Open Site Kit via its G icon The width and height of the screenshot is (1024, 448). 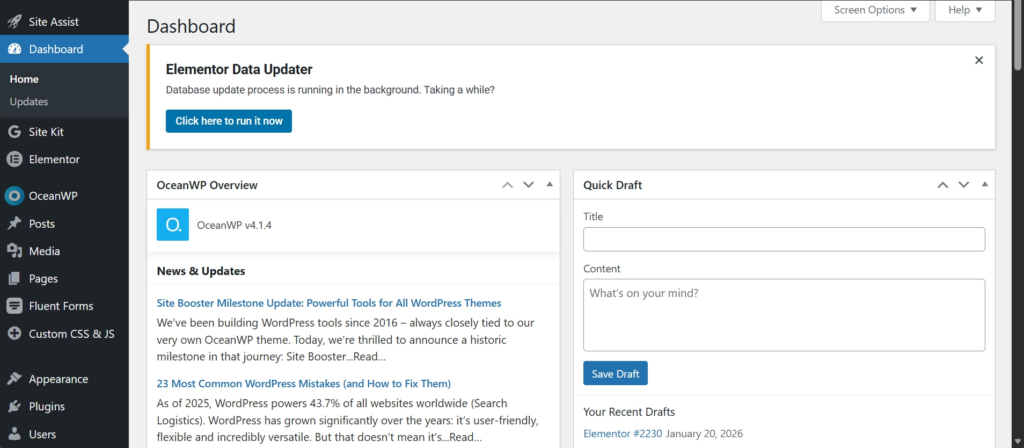pyautogui.click(x=14, y=132)
